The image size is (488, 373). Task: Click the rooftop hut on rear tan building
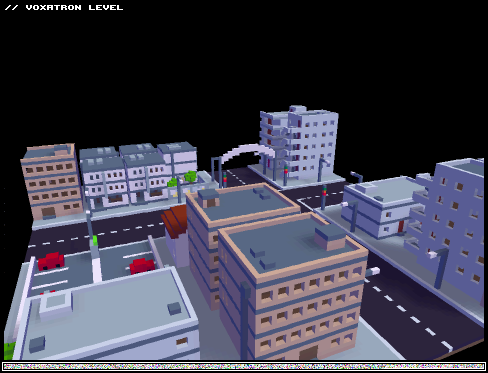(x=209, y=198)
